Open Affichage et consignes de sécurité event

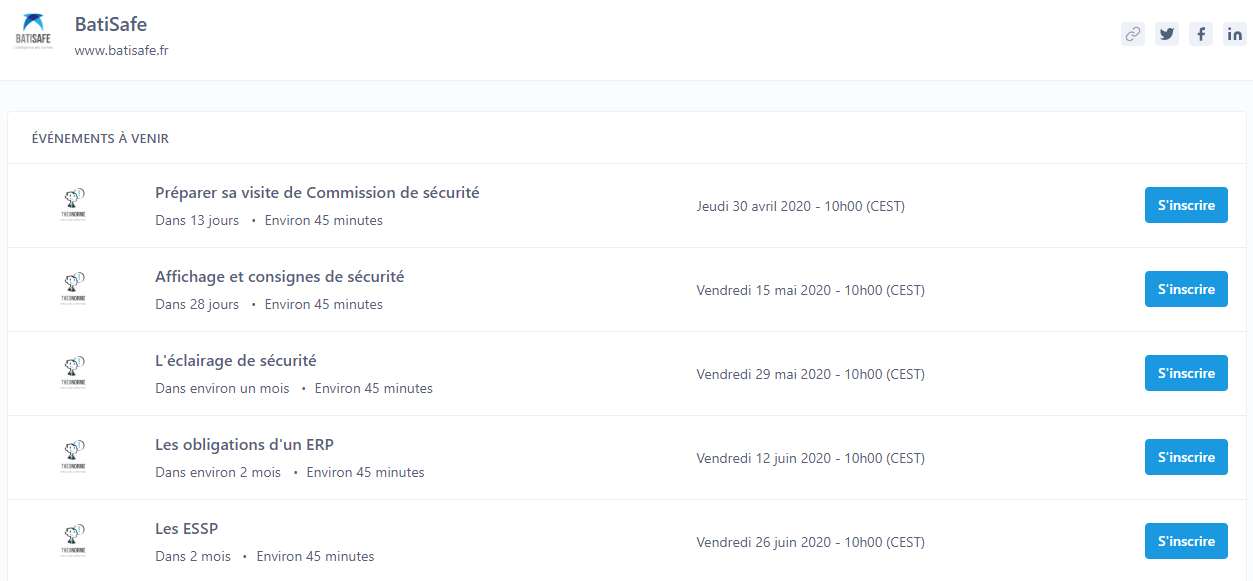tap(280, 277)
